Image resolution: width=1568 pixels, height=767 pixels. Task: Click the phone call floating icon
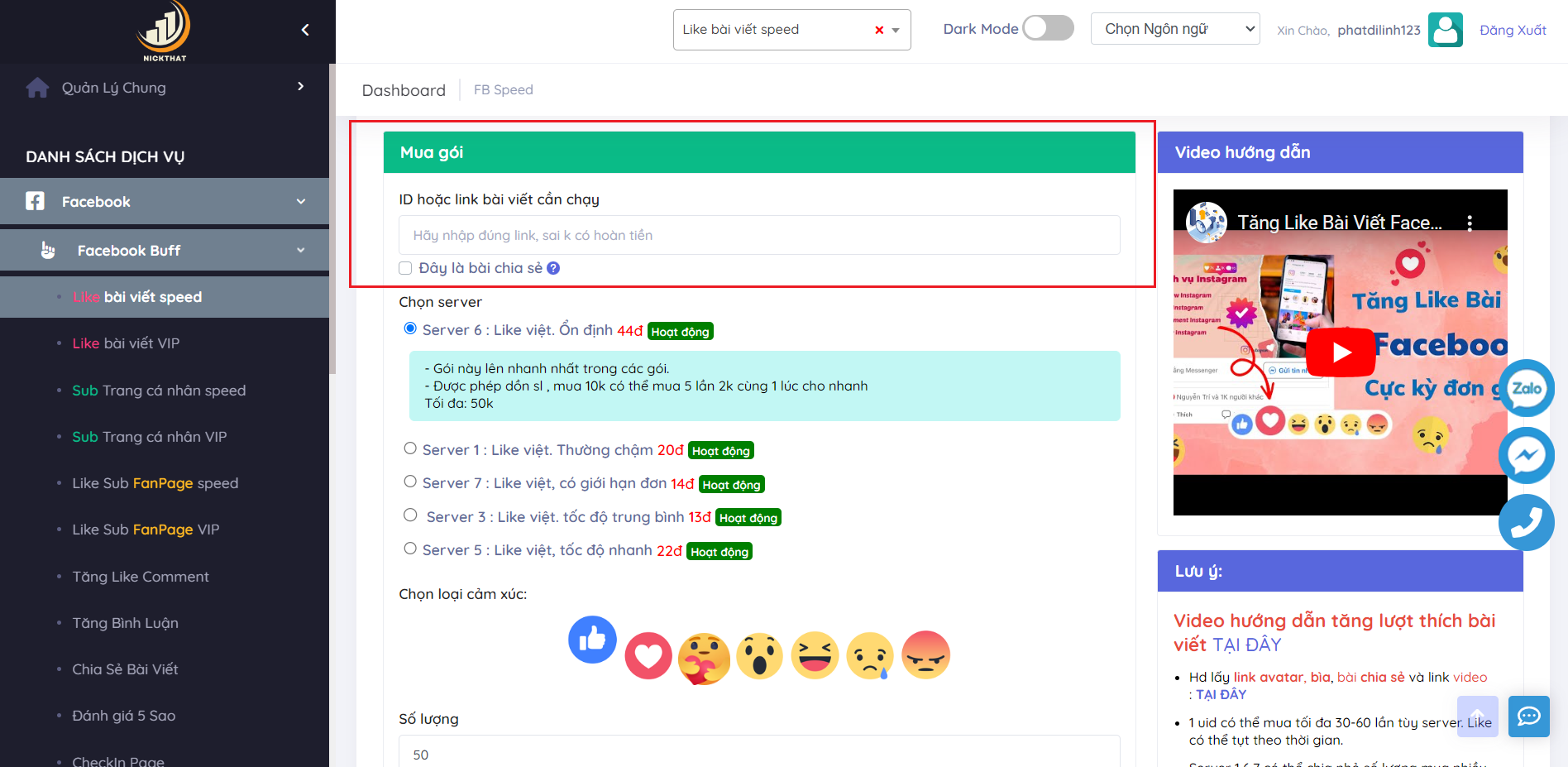pos(1527,522)
